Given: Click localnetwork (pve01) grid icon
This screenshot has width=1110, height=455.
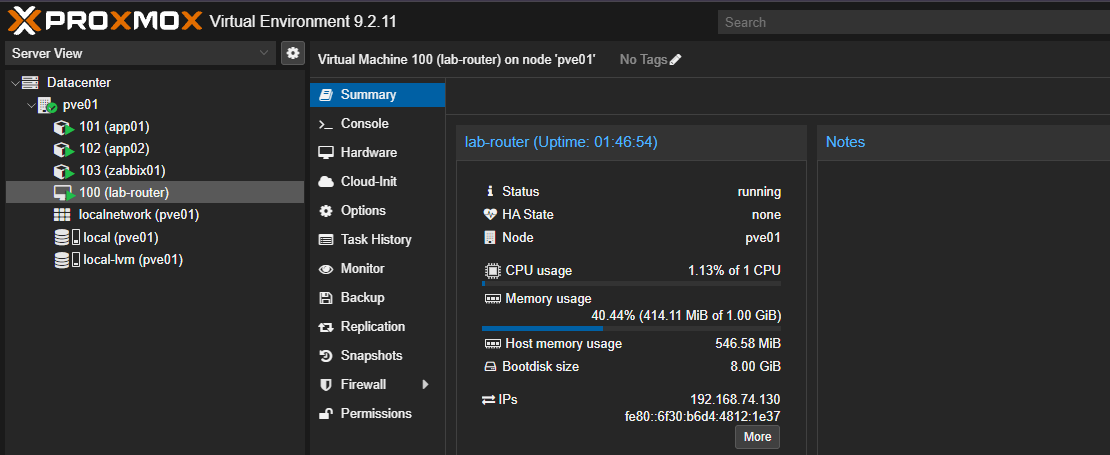Looking at the screenshot, I should tap(62, 215).
